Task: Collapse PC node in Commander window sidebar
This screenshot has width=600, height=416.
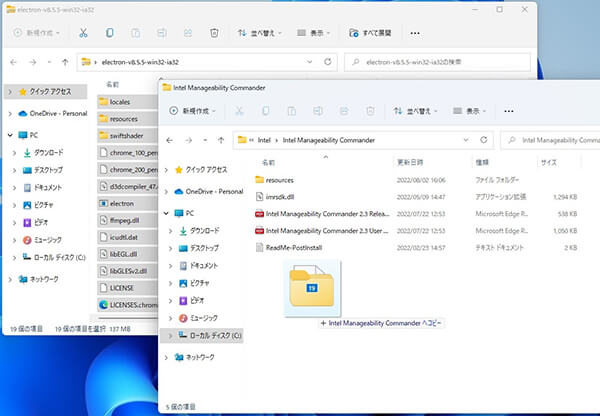Action: click(166, 213)
